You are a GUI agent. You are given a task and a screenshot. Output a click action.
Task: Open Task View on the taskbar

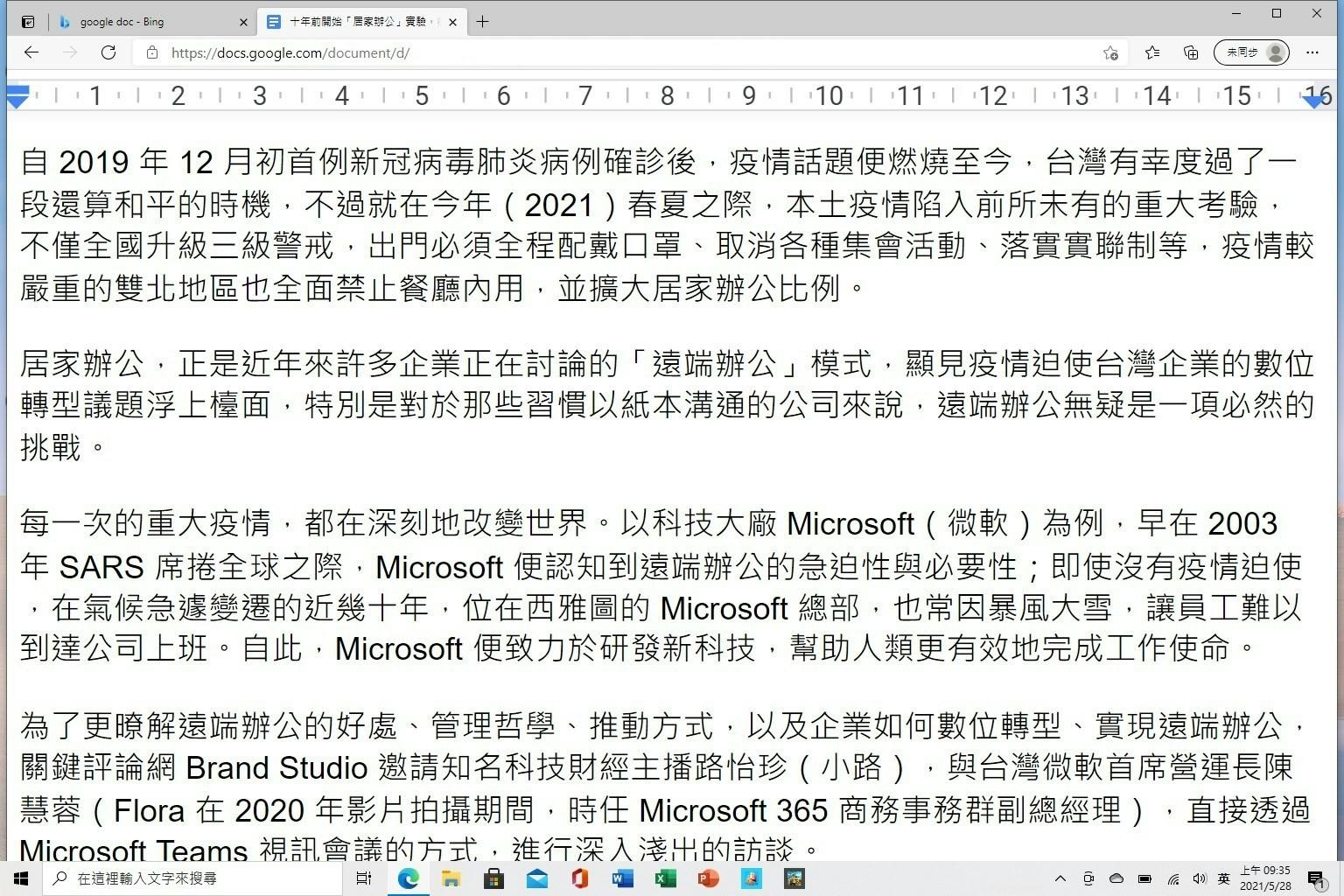tap(364, 878)
